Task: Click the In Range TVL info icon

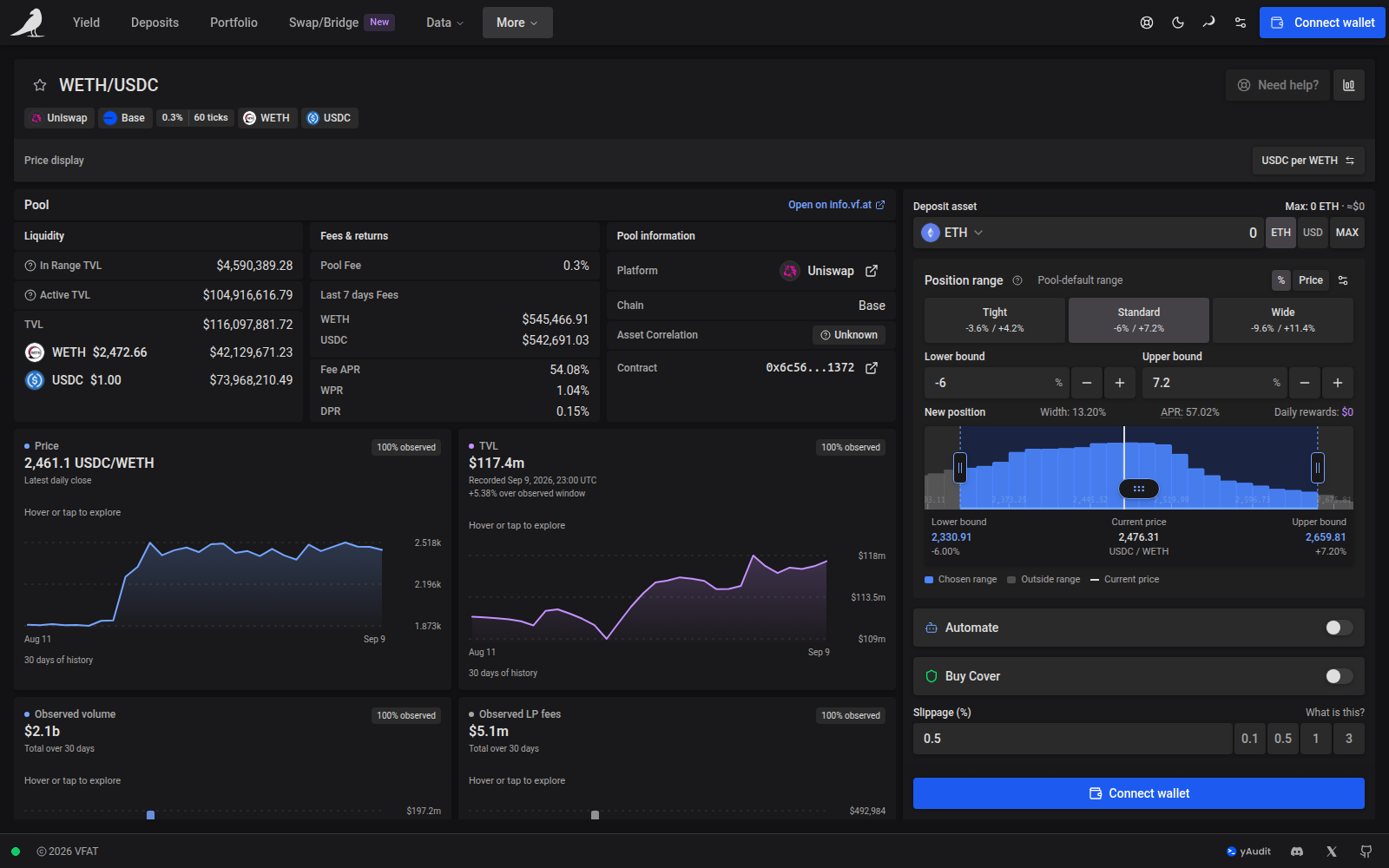Action: pos(30,266)
